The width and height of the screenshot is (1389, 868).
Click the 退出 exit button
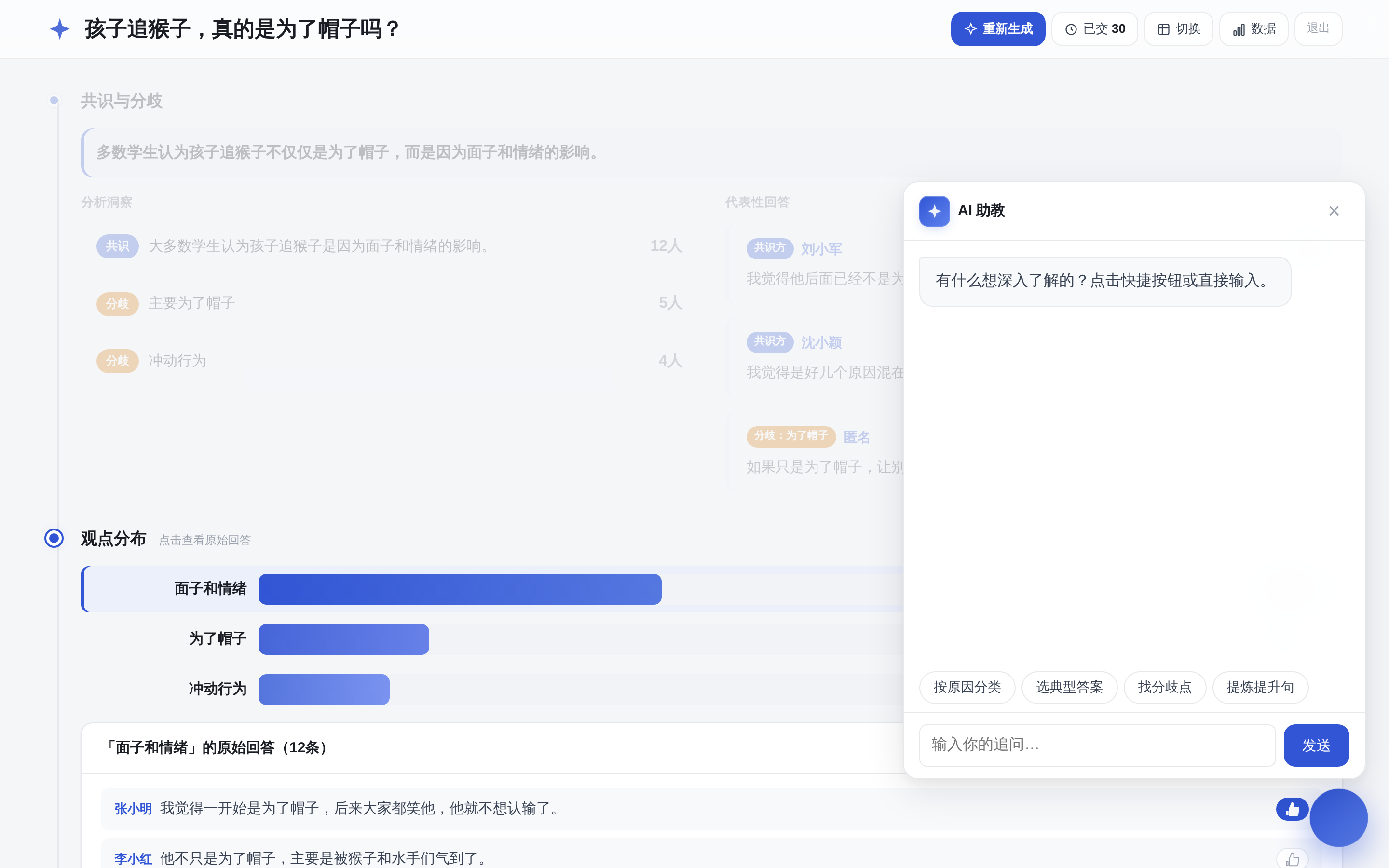[1318, 29]
